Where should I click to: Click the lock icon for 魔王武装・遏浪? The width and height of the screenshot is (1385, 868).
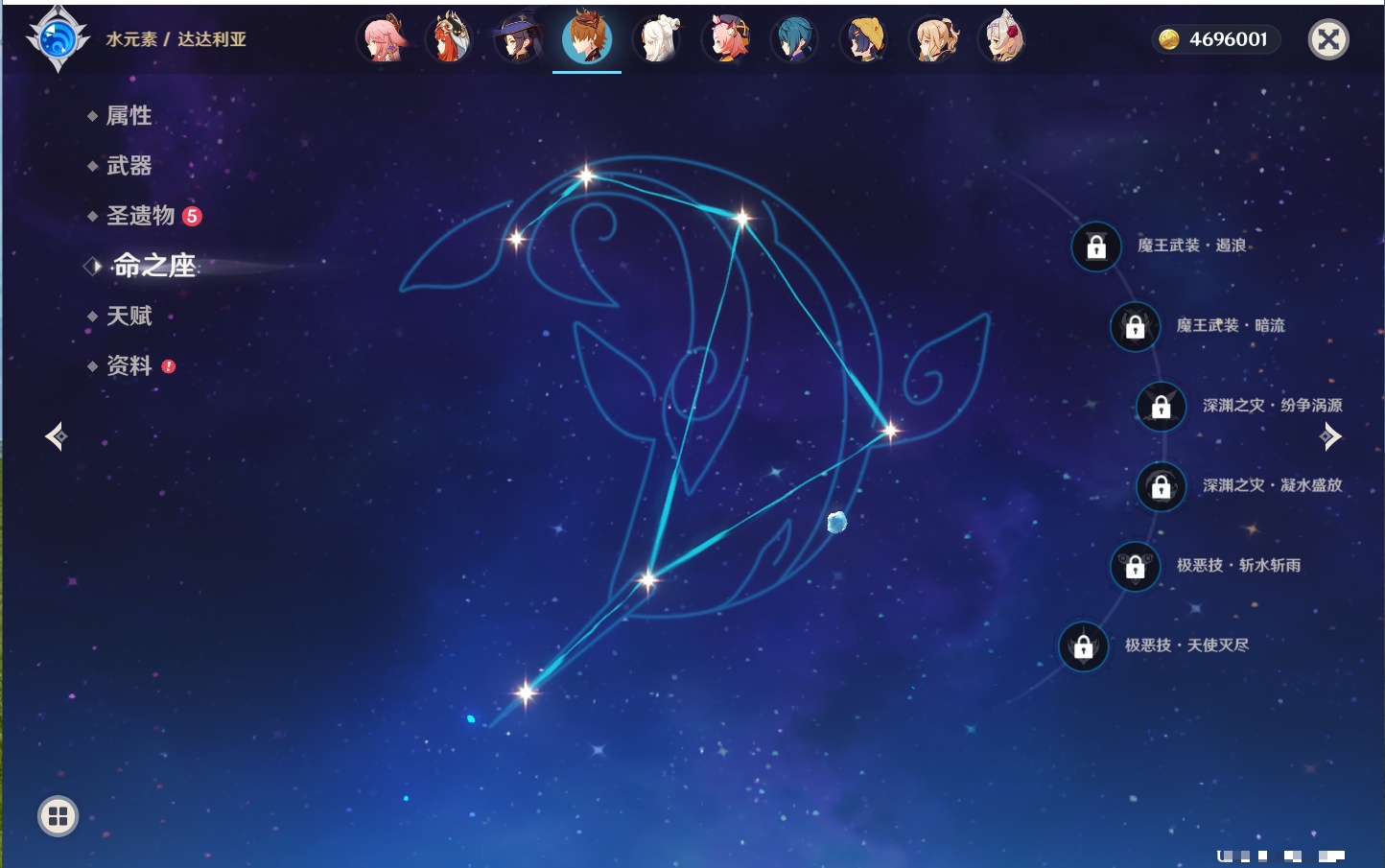tap(1096, 246)
